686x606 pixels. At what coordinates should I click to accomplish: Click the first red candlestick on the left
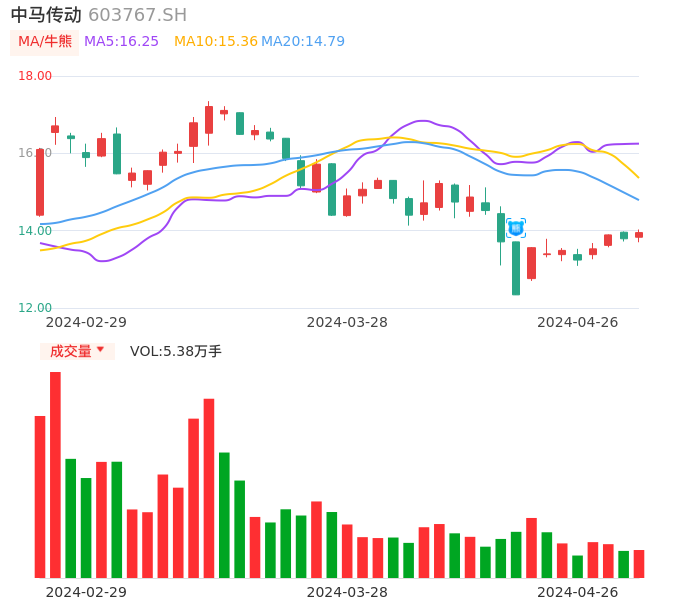40,182
